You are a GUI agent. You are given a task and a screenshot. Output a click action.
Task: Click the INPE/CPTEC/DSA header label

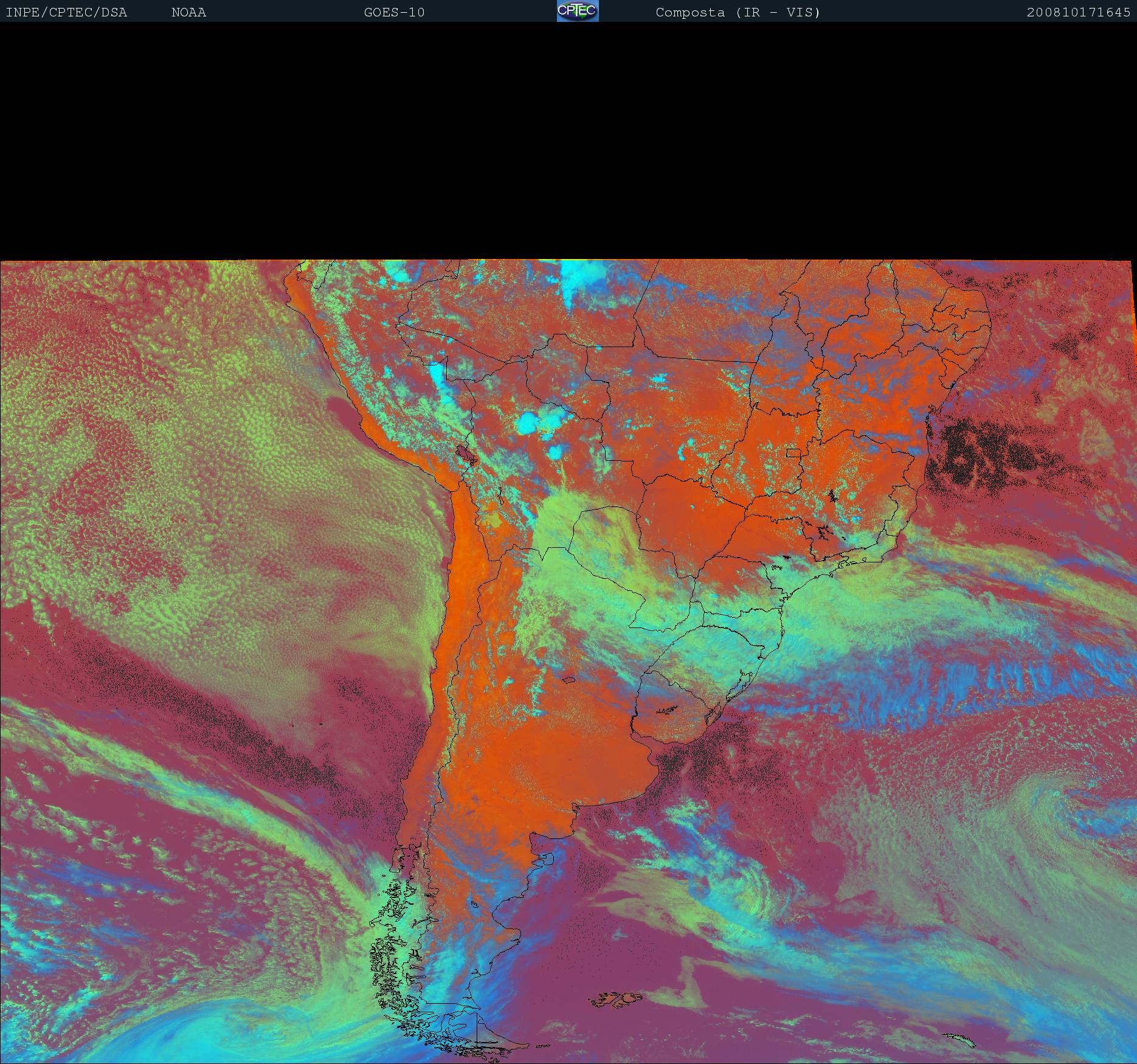click(66, 12)
